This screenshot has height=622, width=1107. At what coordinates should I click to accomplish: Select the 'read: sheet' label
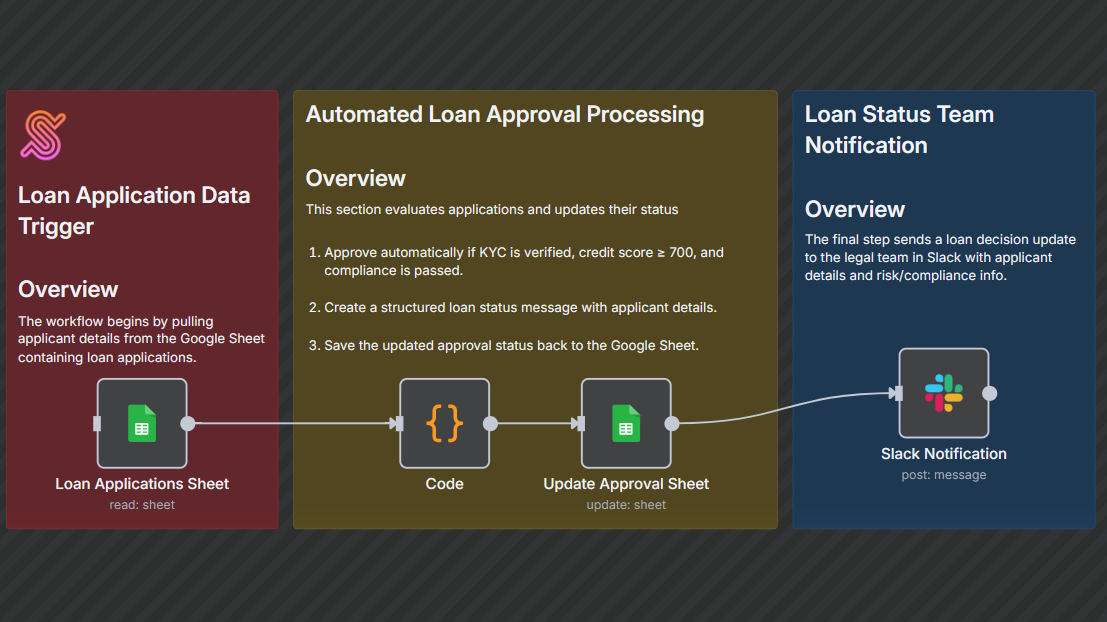pyautogui.click(x=141, y=505)
